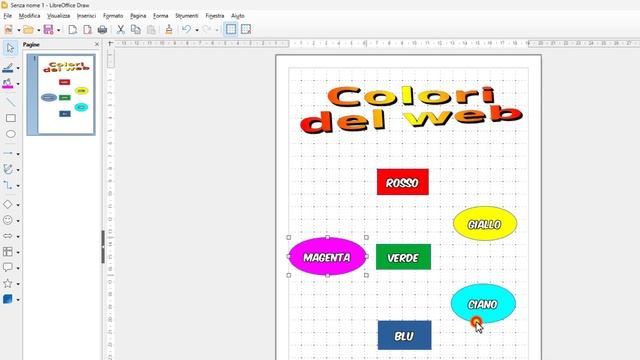Choose the Select arrow tool

(x=10, y=48)
